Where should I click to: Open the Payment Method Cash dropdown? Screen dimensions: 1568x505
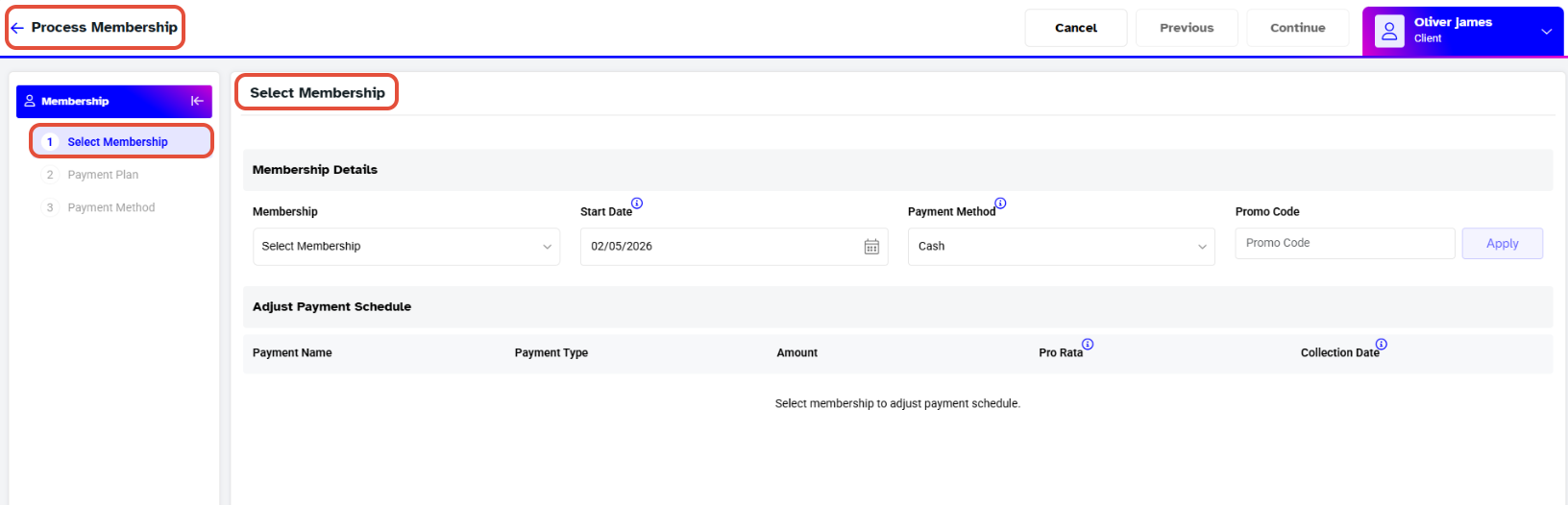pyautogui.click(x=1062, y=247)
